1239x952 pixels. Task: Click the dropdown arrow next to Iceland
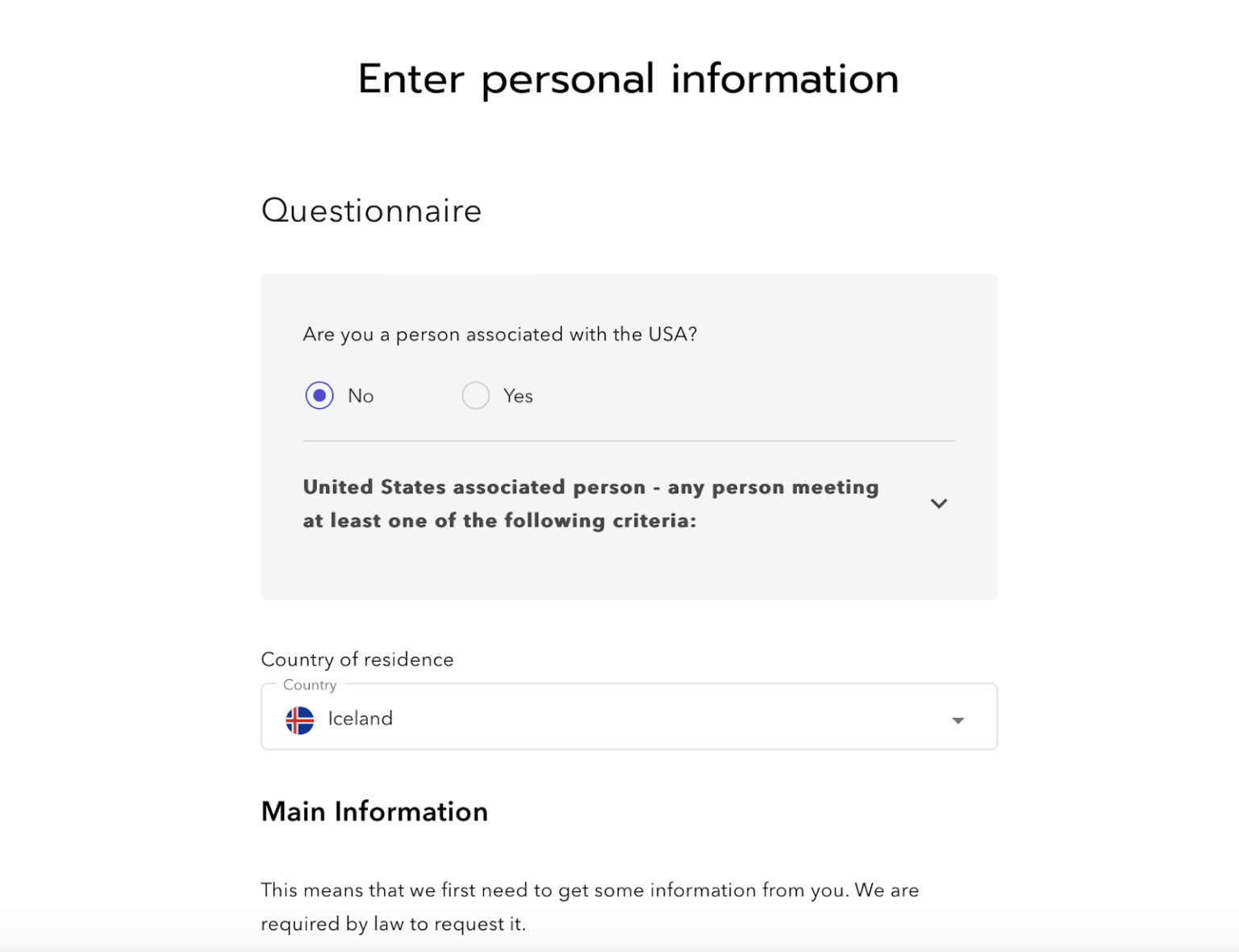point(957,720)
